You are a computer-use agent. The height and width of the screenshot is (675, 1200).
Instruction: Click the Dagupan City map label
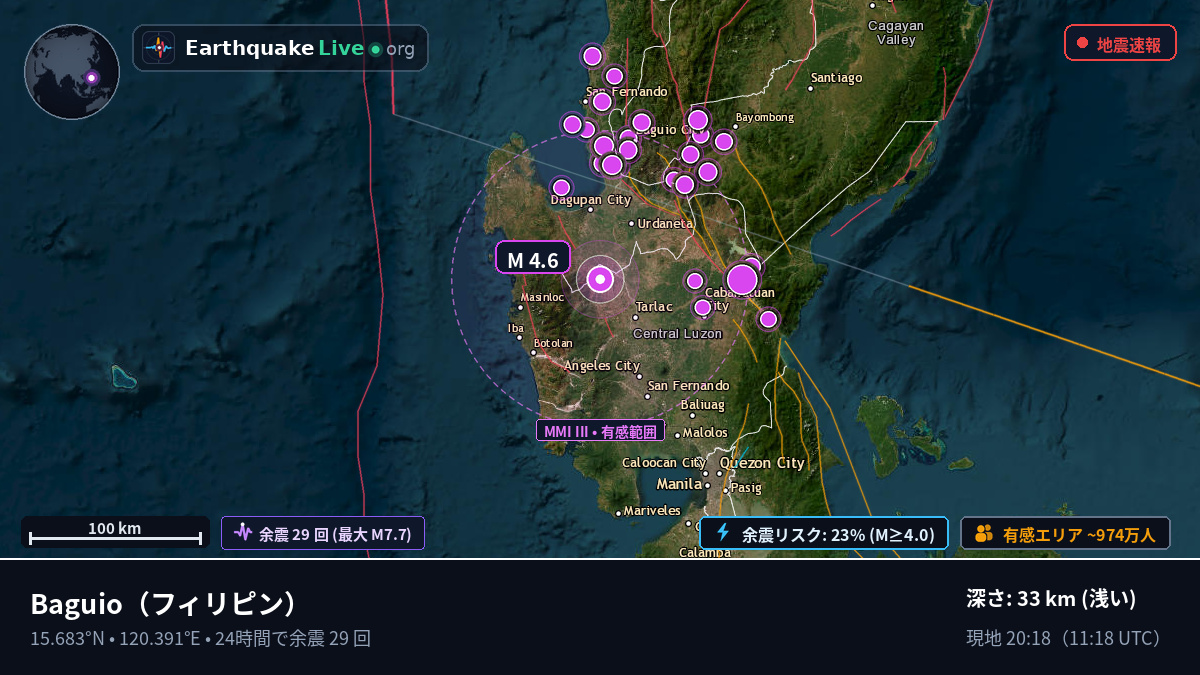(591, 200)
